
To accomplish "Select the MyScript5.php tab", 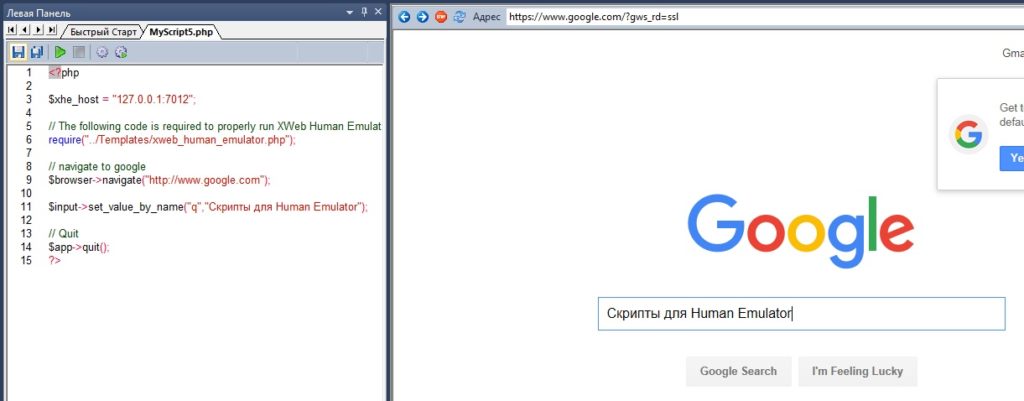I will pos(181,31).
